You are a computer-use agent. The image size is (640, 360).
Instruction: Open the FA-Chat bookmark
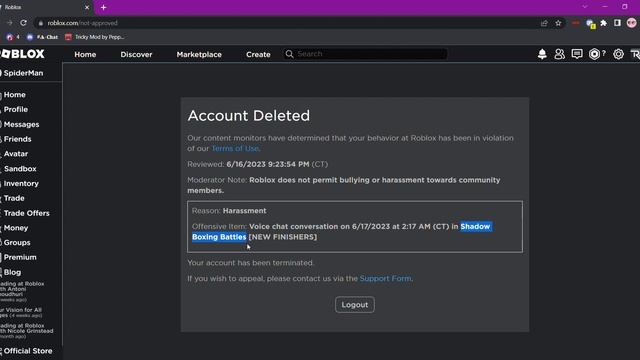[42, 37]
